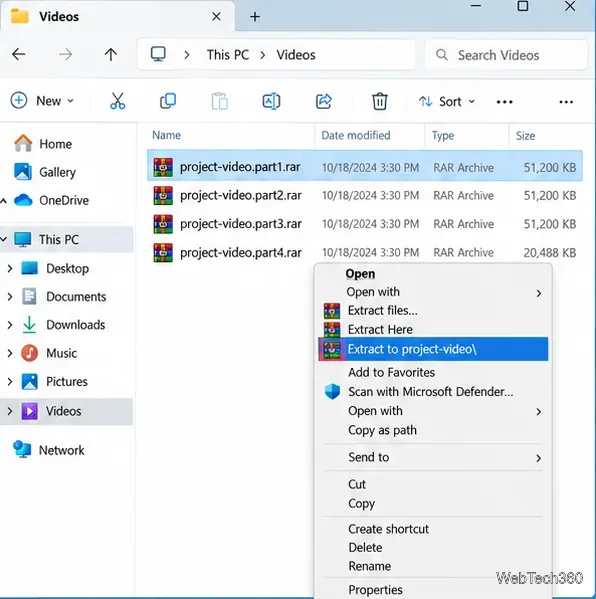
Task: Open the New item dropdown
Action: coord(42,101)
